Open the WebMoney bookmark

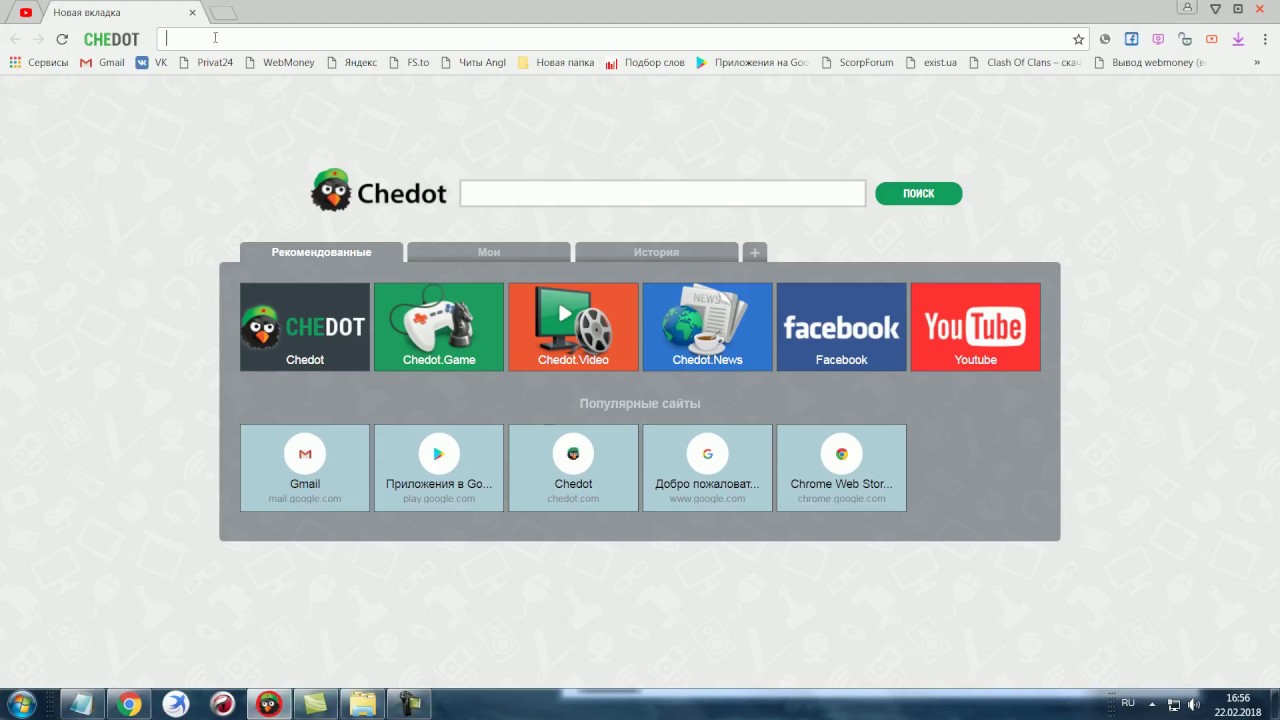tap(279, 62)
